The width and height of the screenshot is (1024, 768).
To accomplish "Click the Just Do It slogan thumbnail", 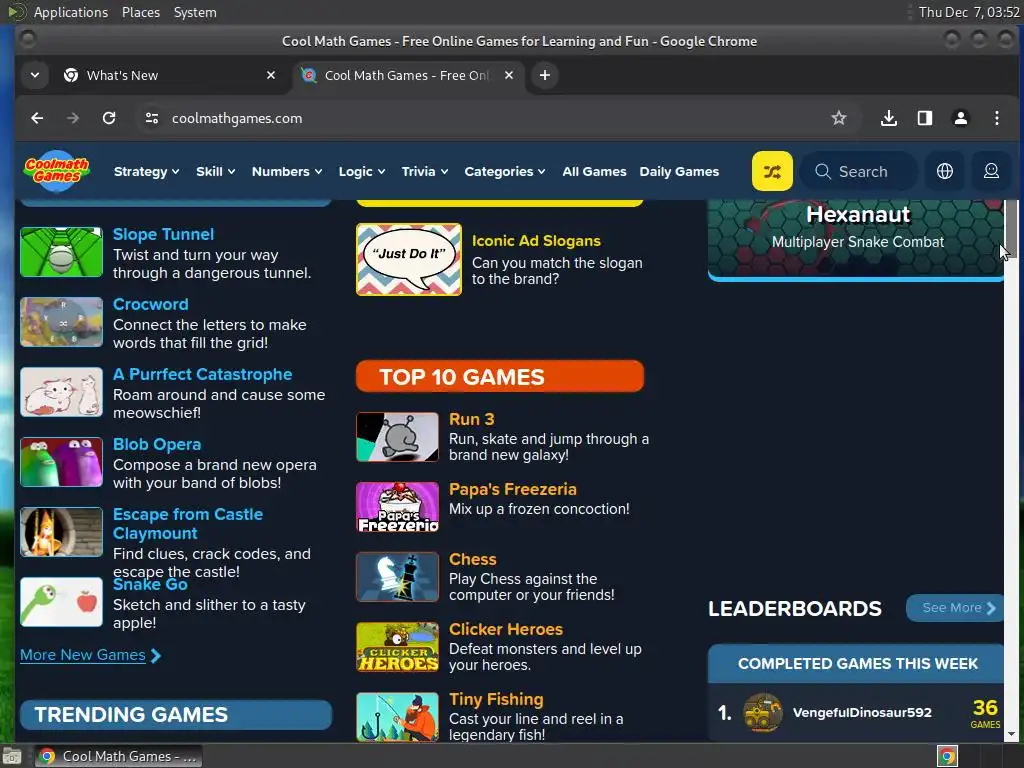I will [409, 259].
